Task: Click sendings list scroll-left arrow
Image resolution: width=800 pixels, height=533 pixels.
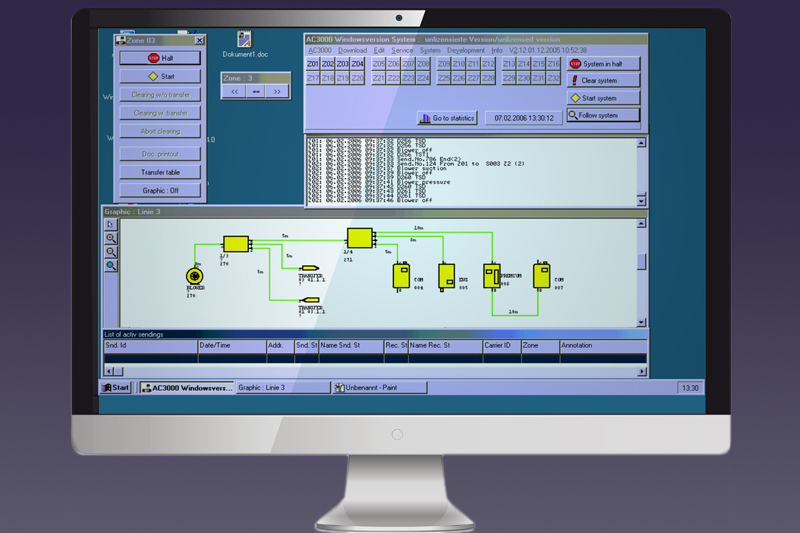Action: point(109,371)
